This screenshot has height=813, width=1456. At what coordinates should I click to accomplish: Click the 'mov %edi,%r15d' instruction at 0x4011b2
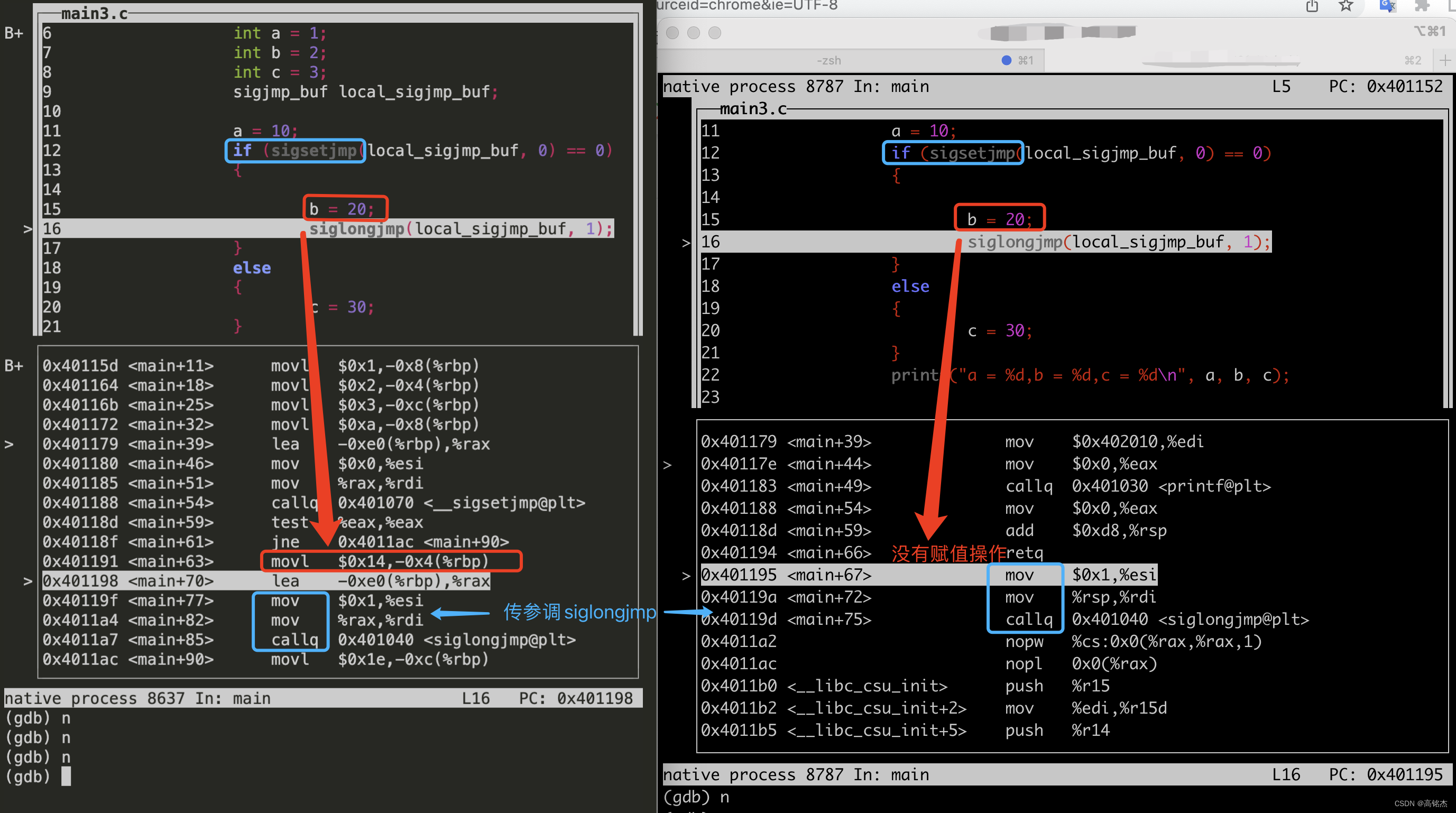(1086, 708)
